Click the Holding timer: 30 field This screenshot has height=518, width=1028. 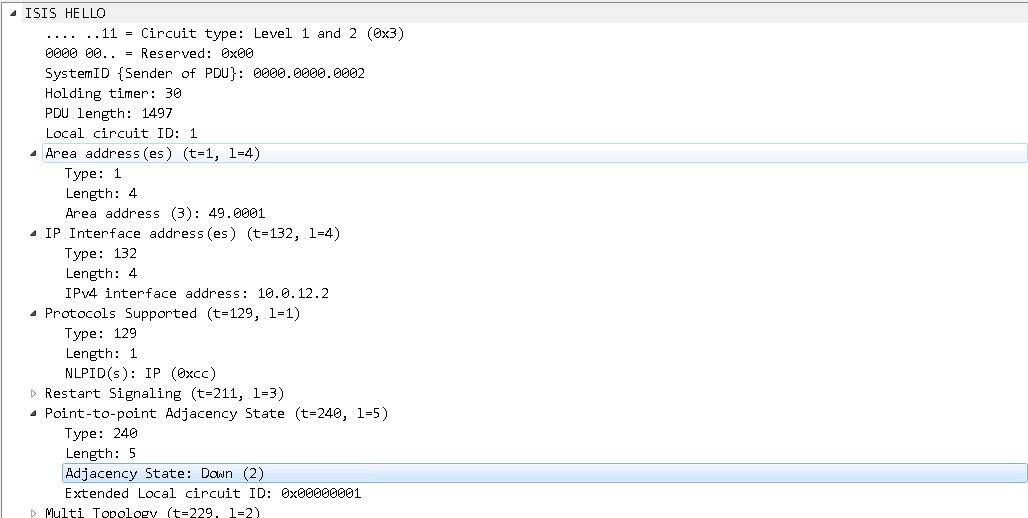coord(112,93)
